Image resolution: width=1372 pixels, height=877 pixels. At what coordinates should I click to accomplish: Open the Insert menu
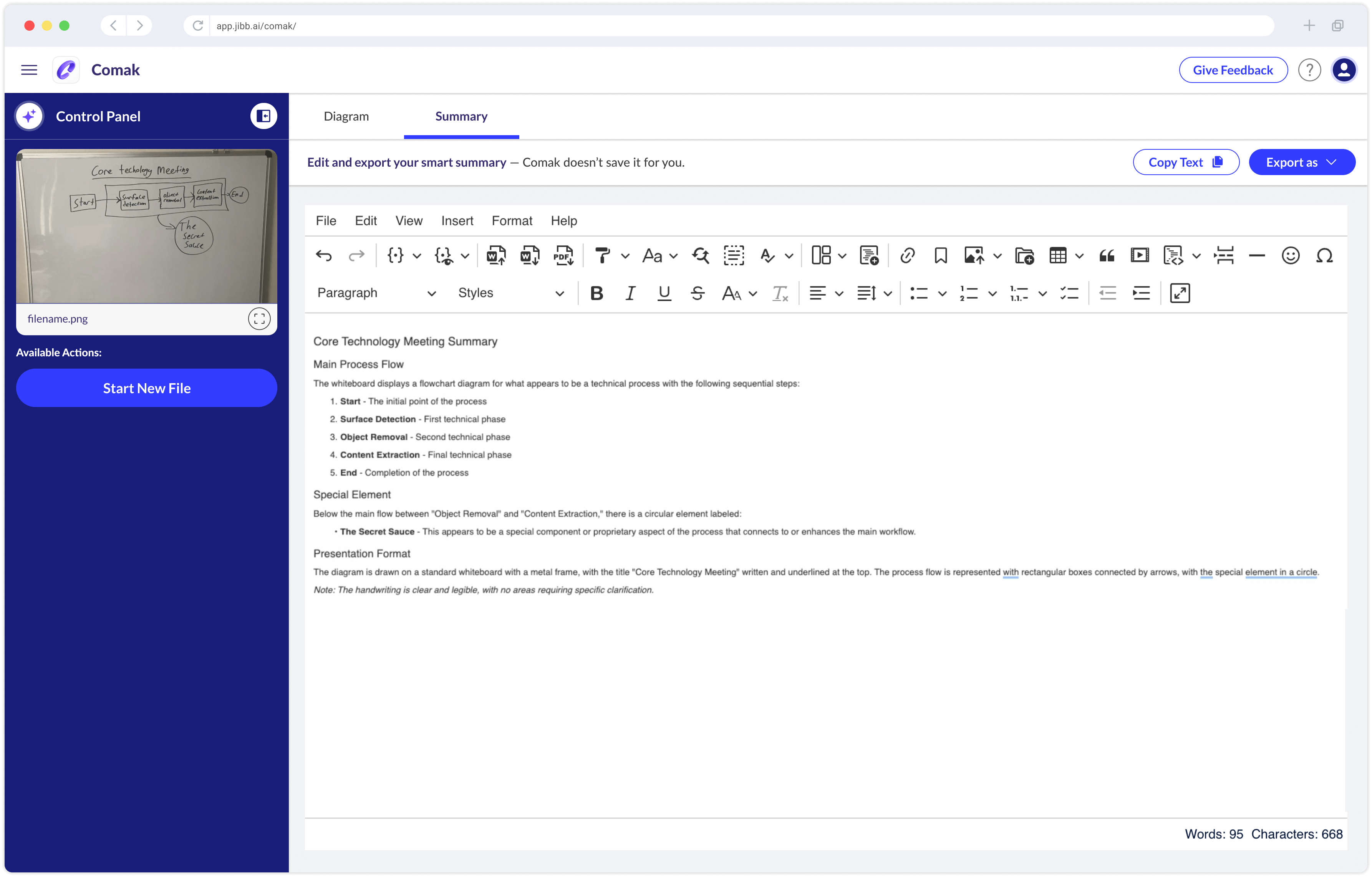pyautogui.click(x=457, y=221)
